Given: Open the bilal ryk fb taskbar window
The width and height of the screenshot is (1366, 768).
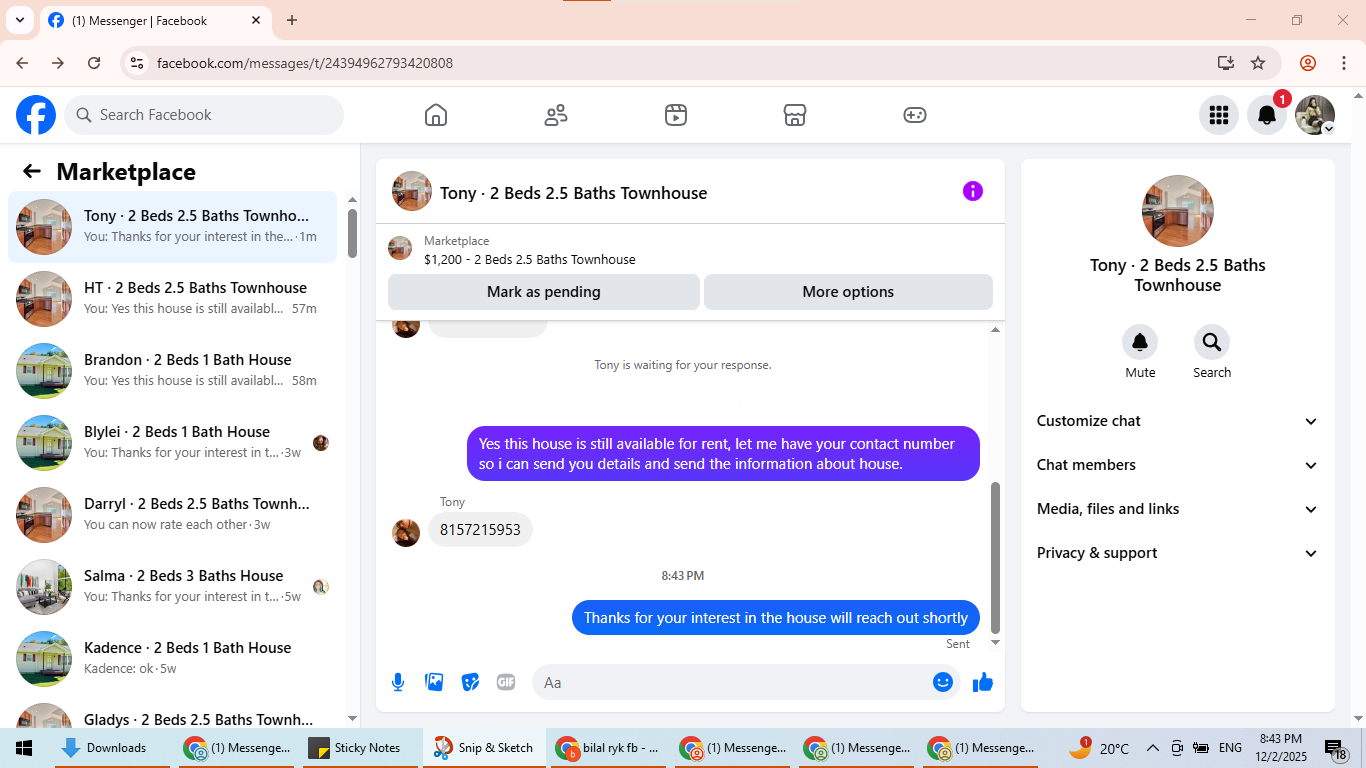Looking at the screenshot, I should tap(608, 748).
